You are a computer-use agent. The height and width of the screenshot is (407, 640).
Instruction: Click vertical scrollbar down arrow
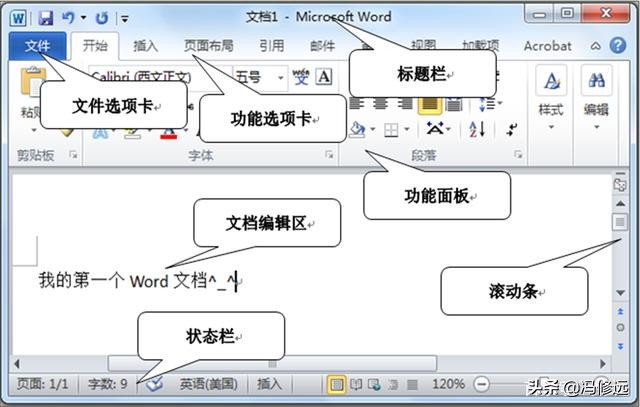(x=620, y=293)
